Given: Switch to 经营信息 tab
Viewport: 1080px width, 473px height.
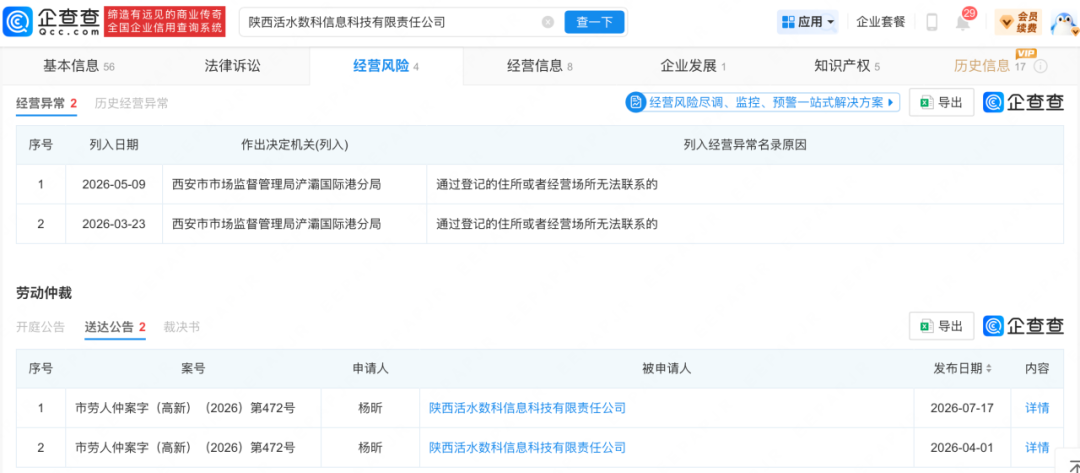Looking at the screenshot, I should click(x=540, y=66).
